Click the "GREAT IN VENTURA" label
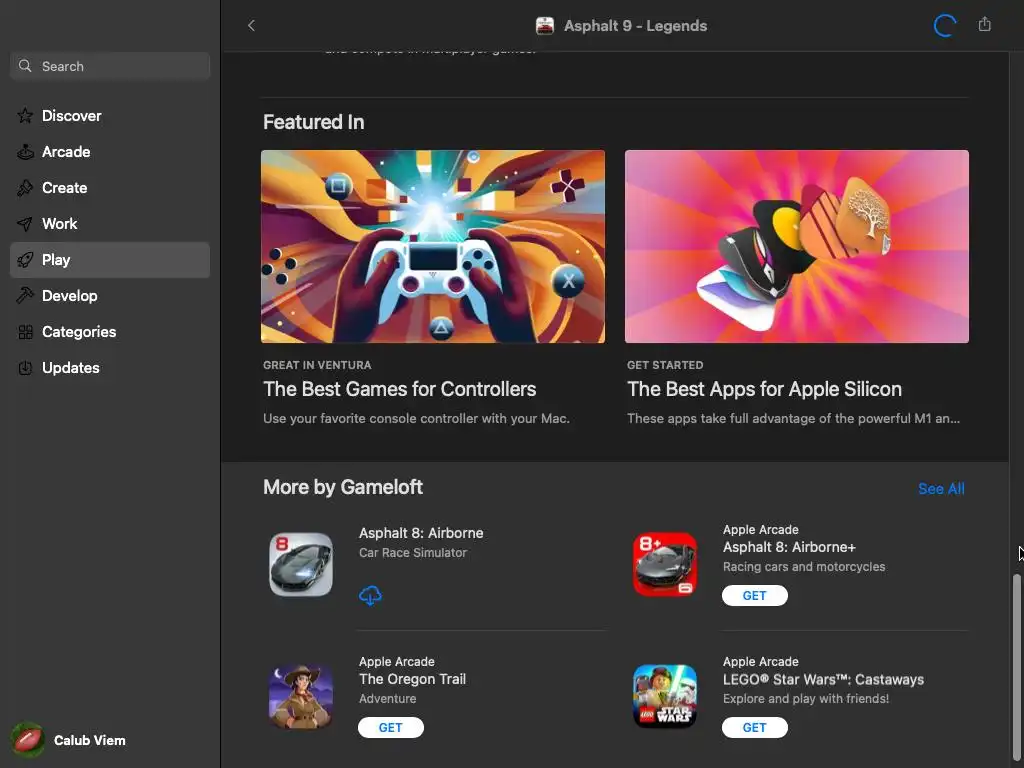This screenshot has width=1024, height=768. 317,365
